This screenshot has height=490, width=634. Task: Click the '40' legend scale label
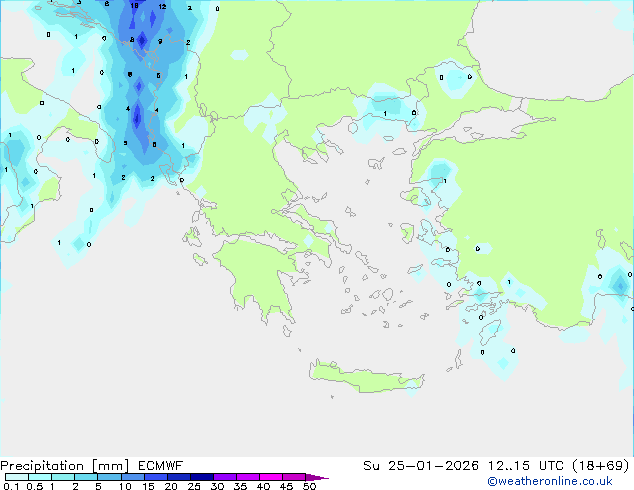(263, 486)
